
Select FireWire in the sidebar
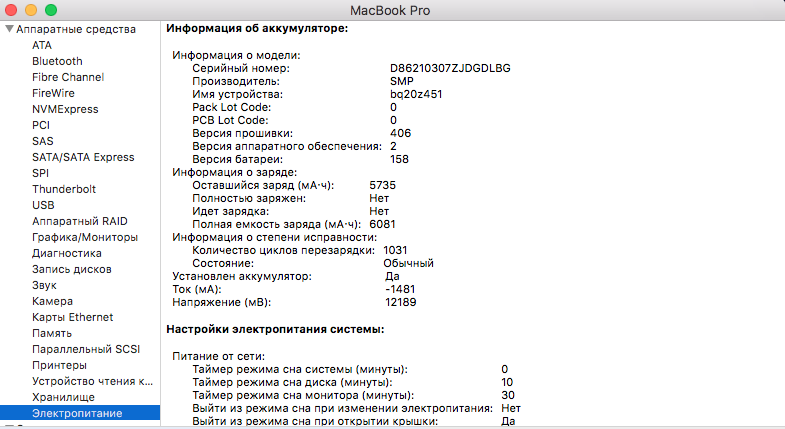[53, 93]
